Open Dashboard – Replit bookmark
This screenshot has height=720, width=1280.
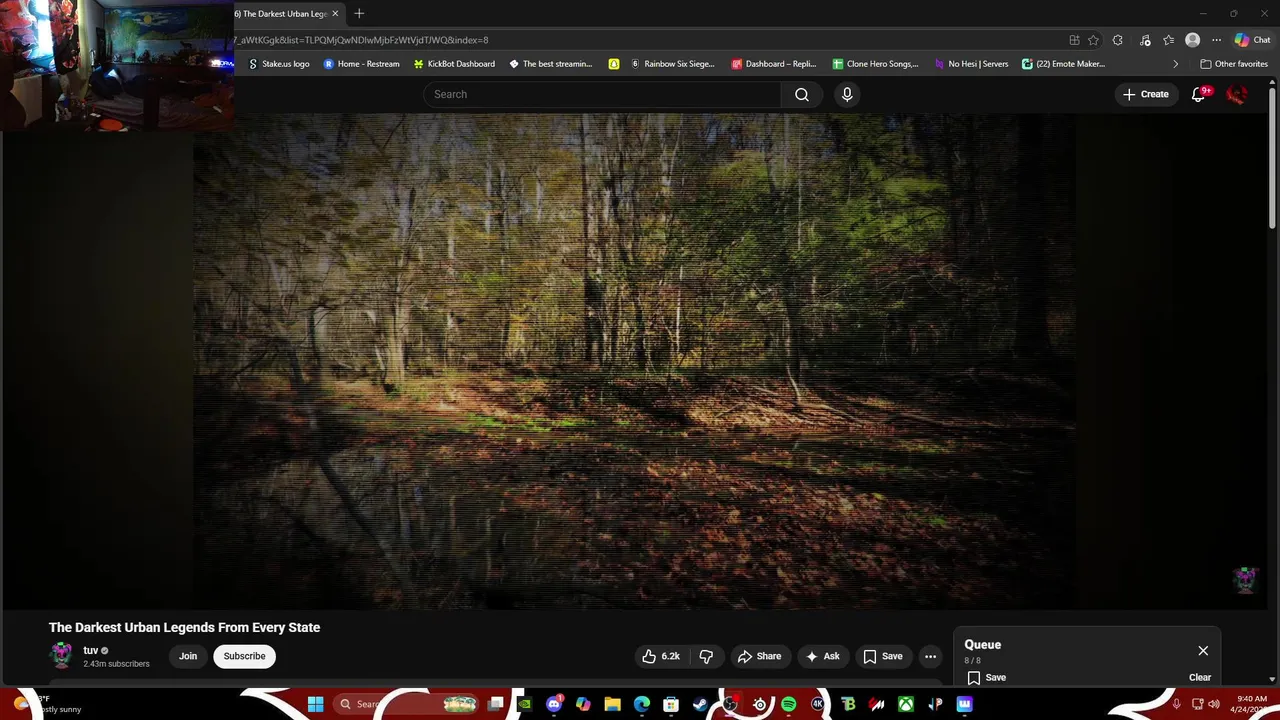[774, 64]
